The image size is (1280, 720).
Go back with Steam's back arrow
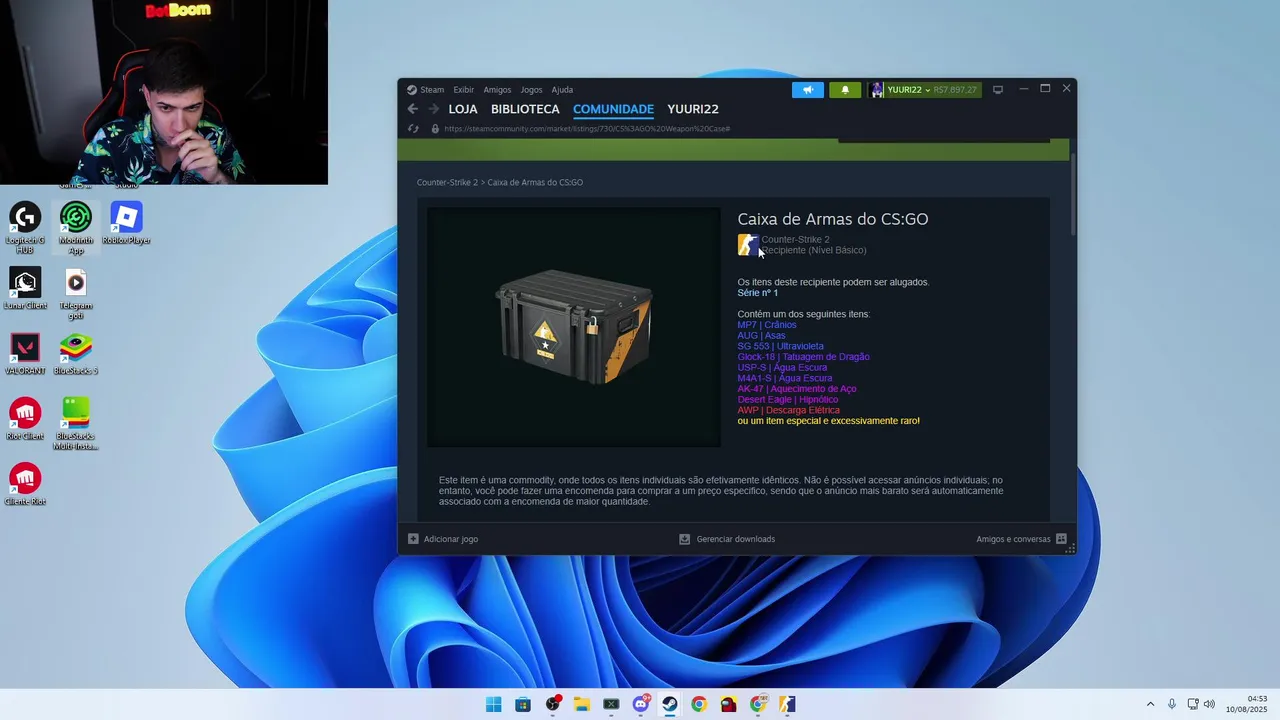413,109
